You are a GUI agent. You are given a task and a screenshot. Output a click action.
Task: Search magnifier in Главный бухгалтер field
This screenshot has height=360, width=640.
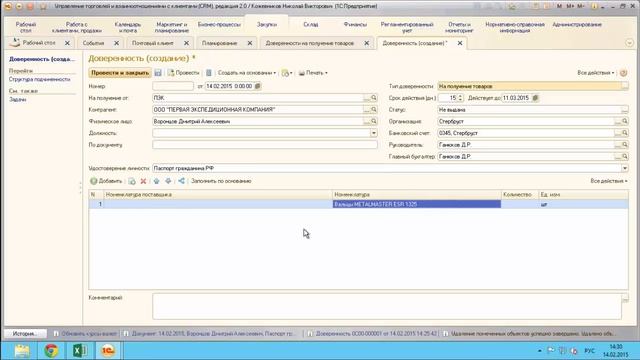(x=625, y=157)
